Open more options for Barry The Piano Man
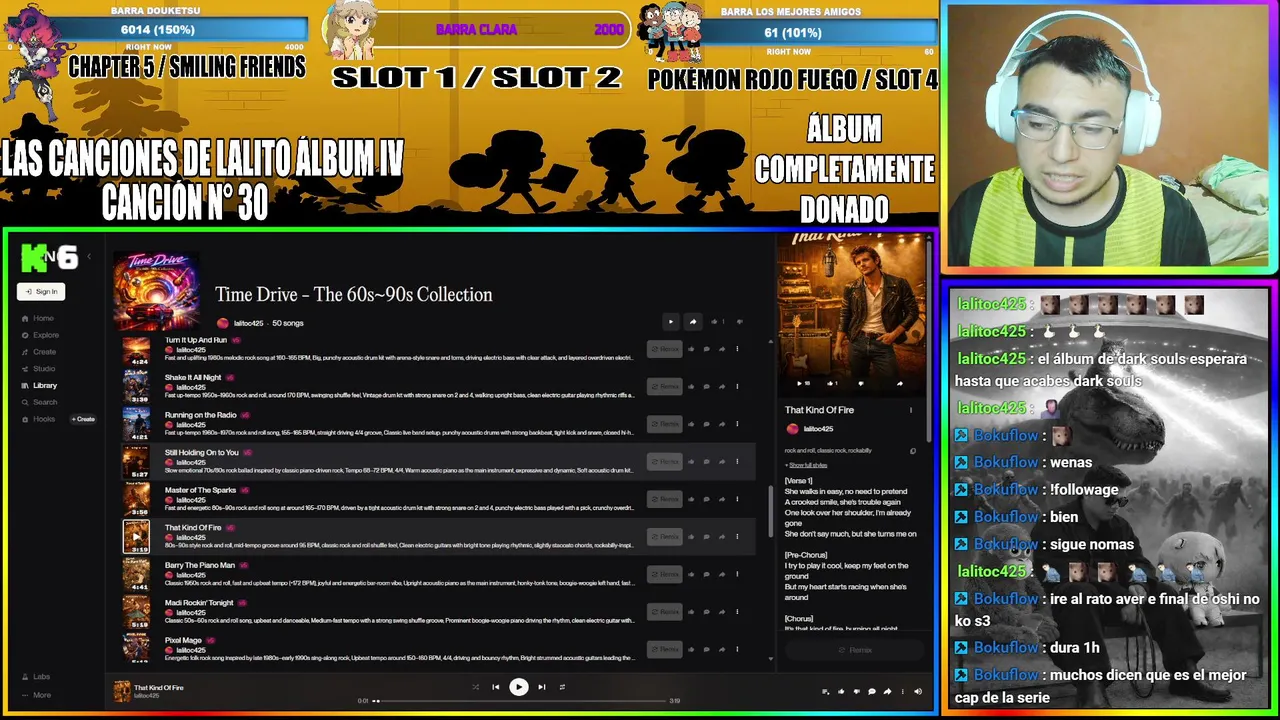The width and height of the screenshot is (1280, 720). click(737, 574)
